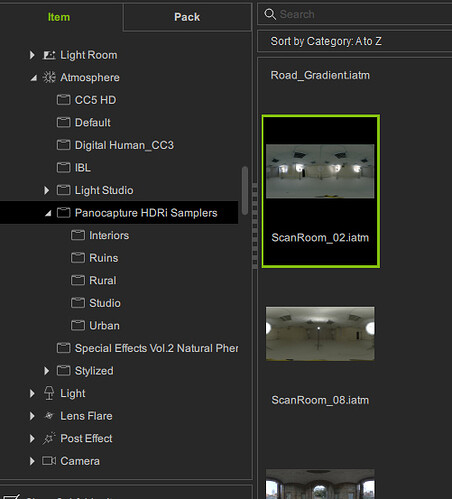Open the Ruins subfolder label
452x499 pixels.
coord(104,258)
